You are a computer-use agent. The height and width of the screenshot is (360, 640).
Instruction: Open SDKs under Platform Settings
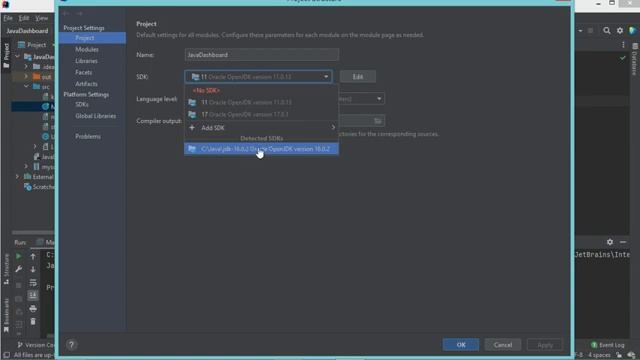(82, 104)
